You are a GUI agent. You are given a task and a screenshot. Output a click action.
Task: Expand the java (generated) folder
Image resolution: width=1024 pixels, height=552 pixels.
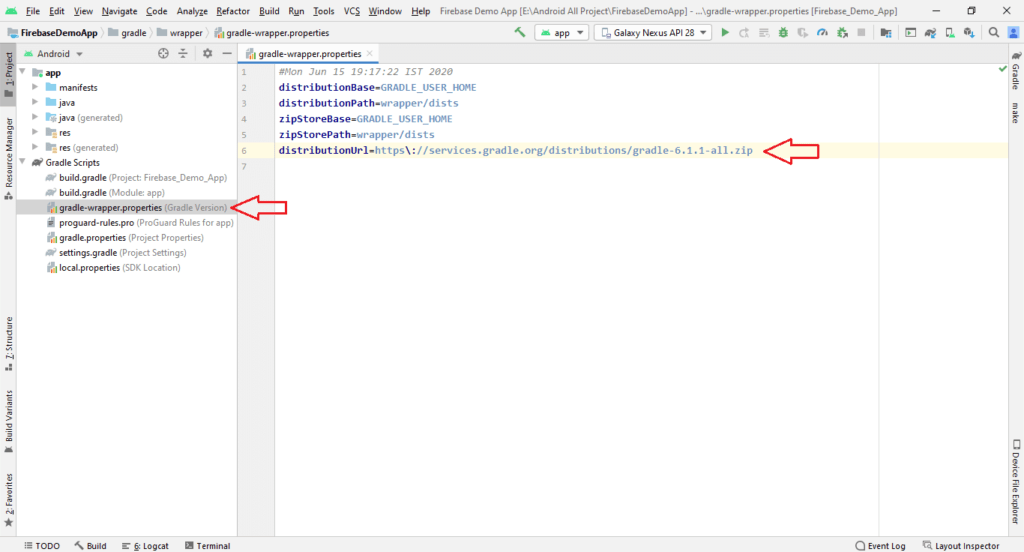35,117
